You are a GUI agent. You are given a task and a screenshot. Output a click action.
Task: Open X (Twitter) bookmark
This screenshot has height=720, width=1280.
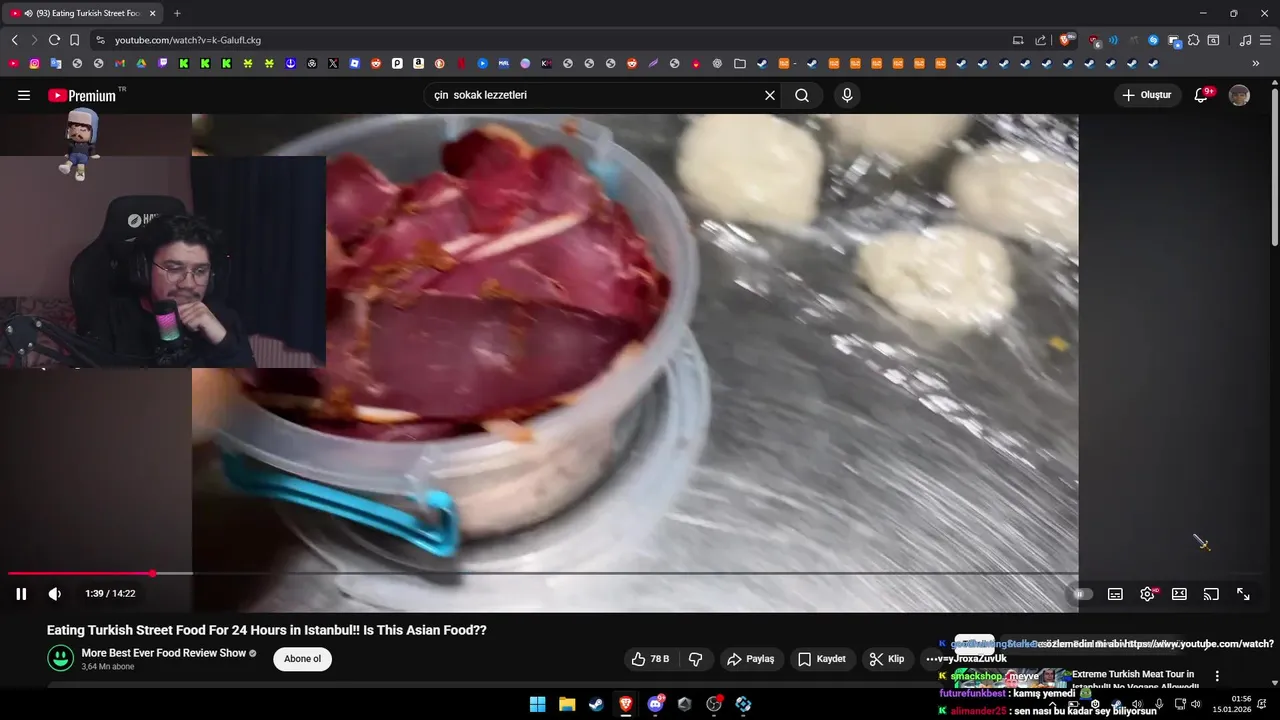(x=333, y=63)
